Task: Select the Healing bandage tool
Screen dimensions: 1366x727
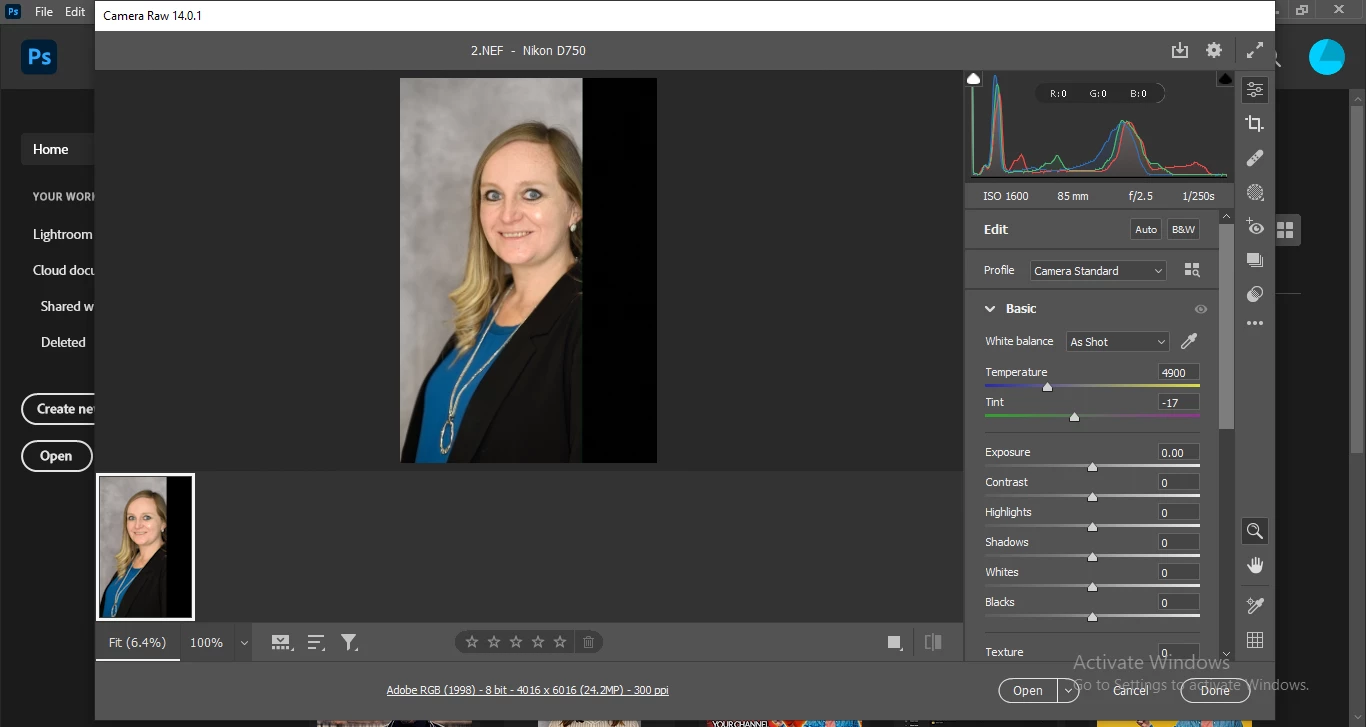Action: coord(1255,158)
